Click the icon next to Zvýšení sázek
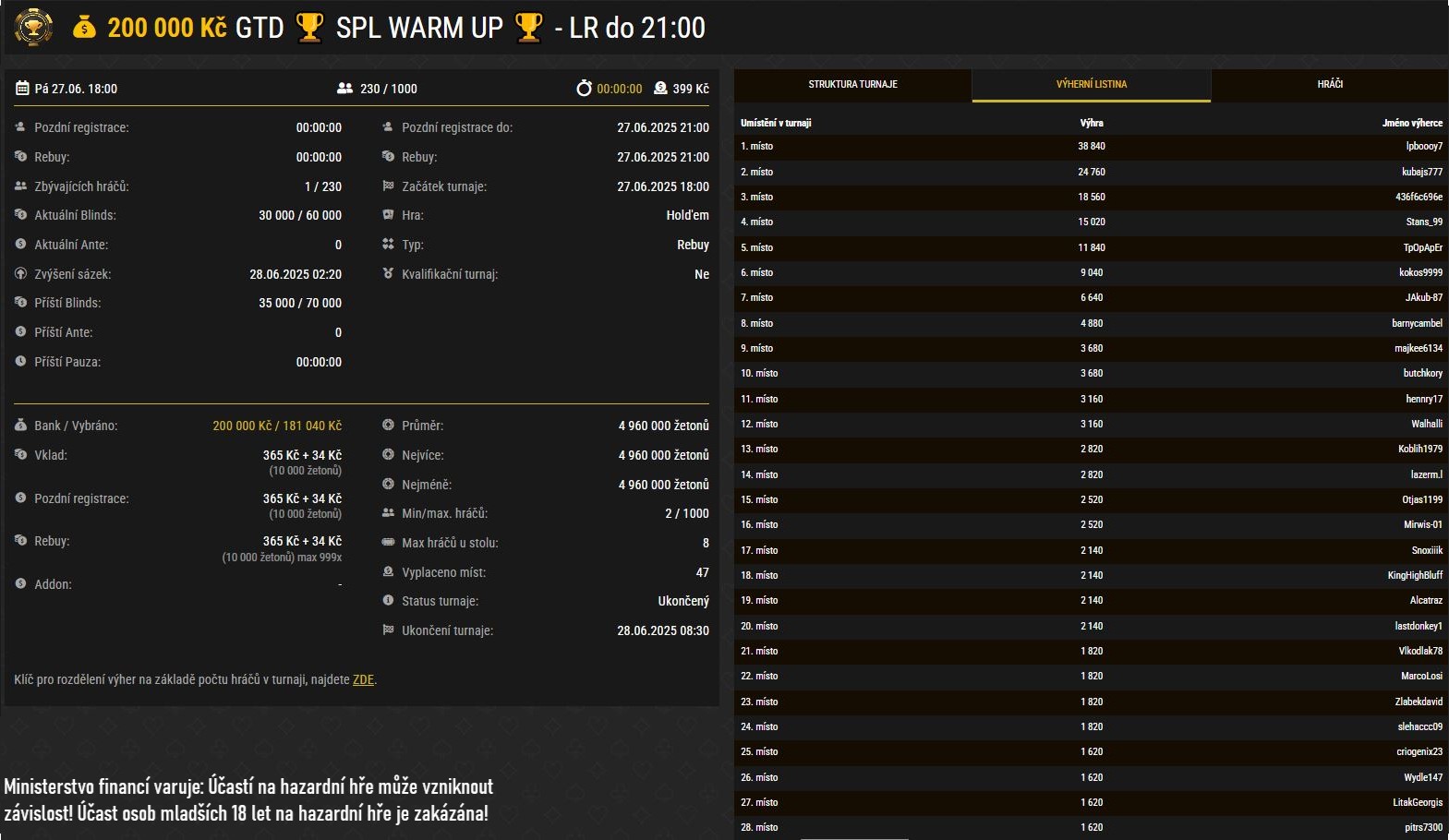The width and height of the screenshot is (1449, 840). [x=20, y=274]
